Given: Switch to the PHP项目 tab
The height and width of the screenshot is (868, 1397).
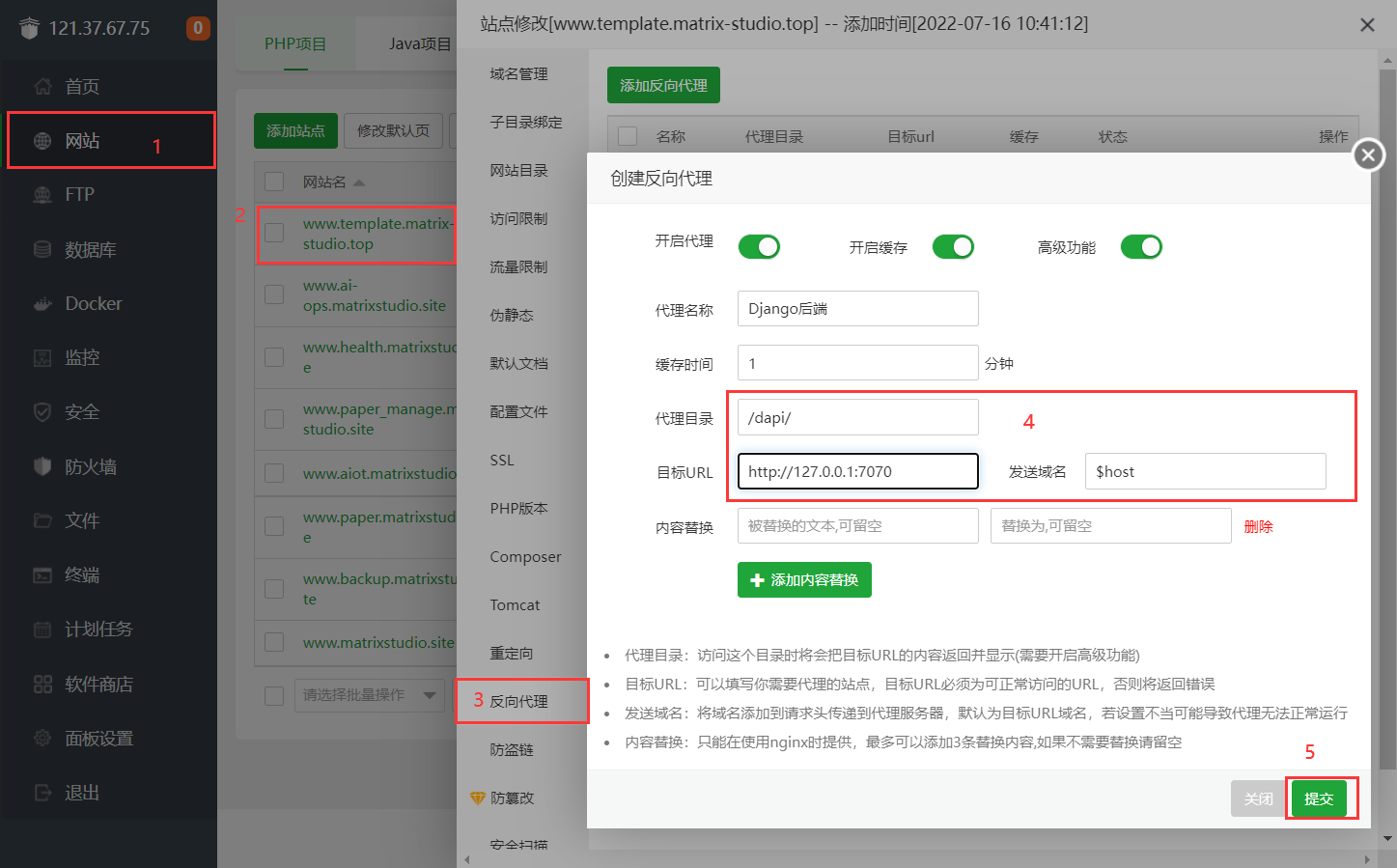Looking at the screenshot, I should coord(295,43).
